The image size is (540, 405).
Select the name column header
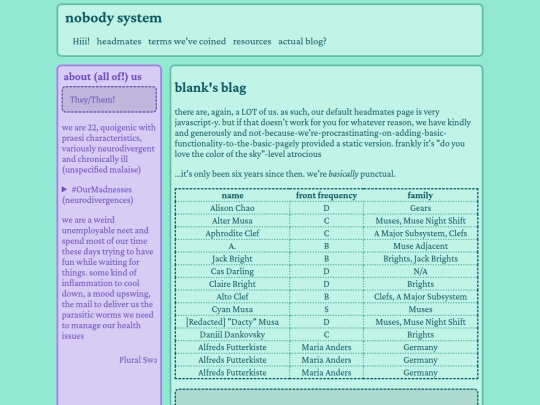[x=232, y=195]
